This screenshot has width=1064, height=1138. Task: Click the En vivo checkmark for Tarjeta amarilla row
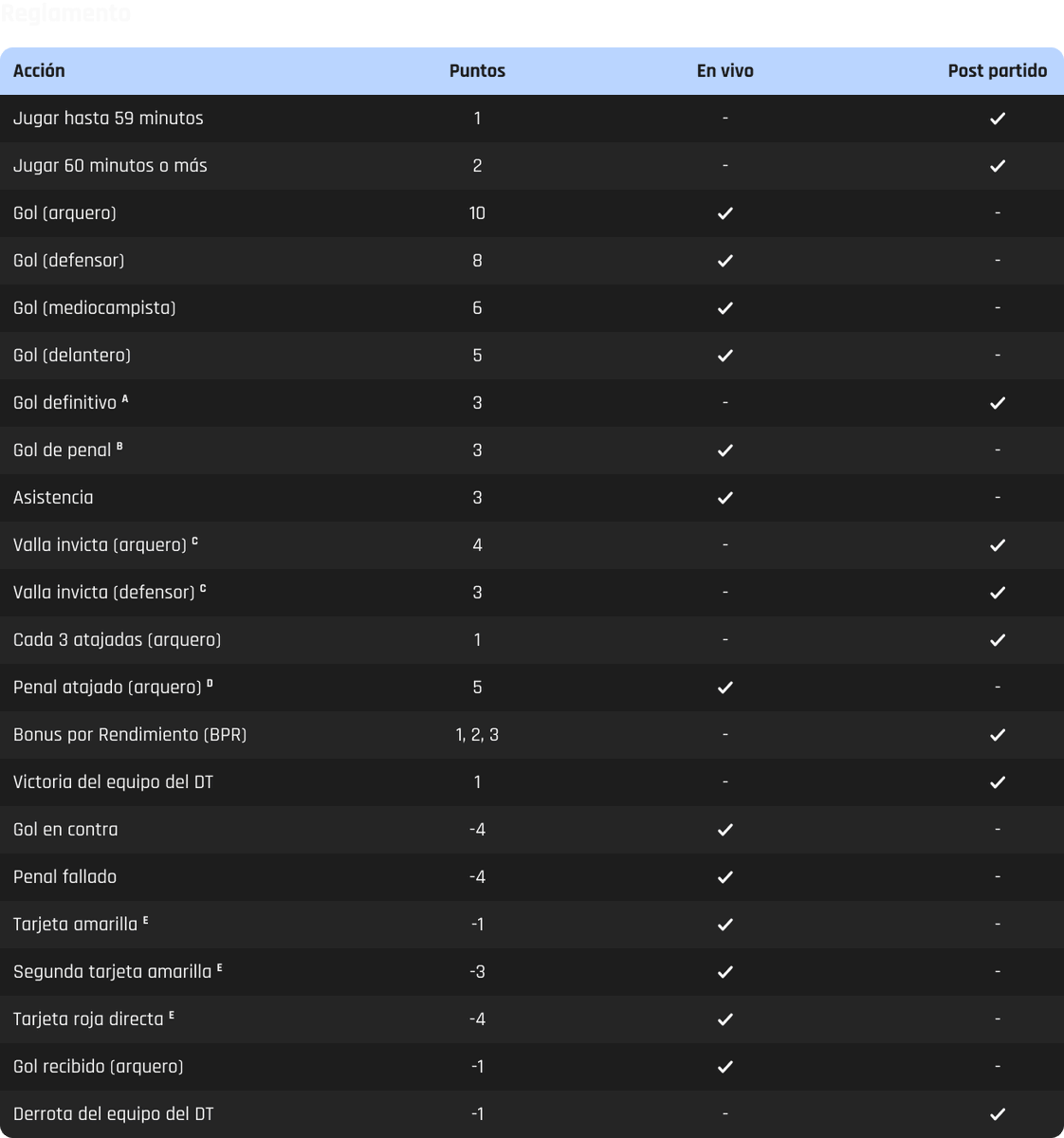tap(725, 925)
